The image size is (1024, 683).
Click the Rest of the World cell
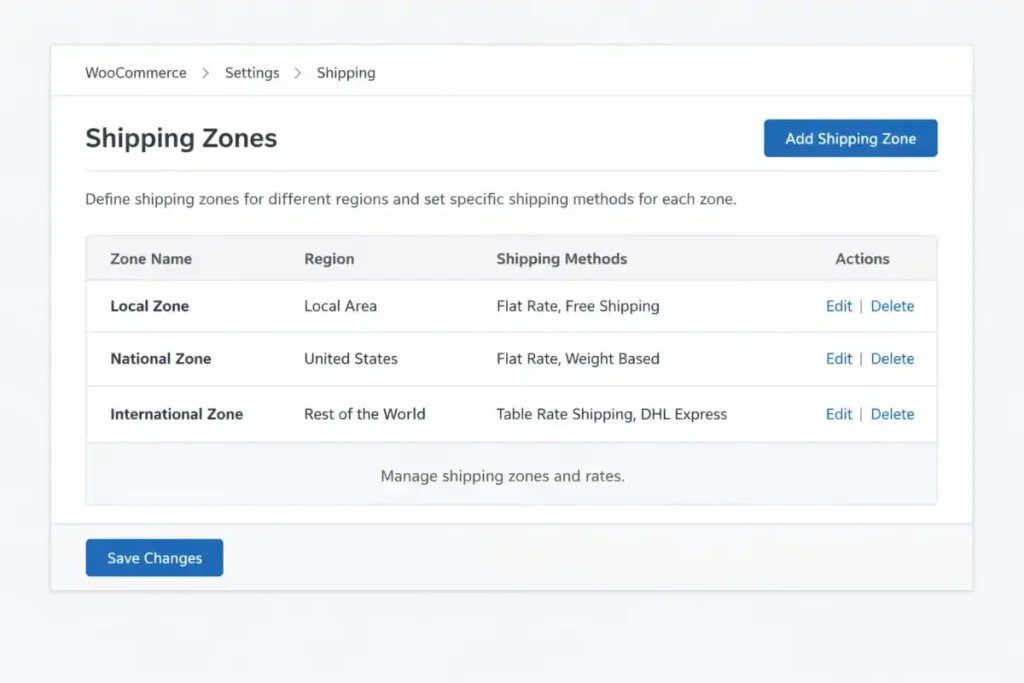[x=364, y=414]
